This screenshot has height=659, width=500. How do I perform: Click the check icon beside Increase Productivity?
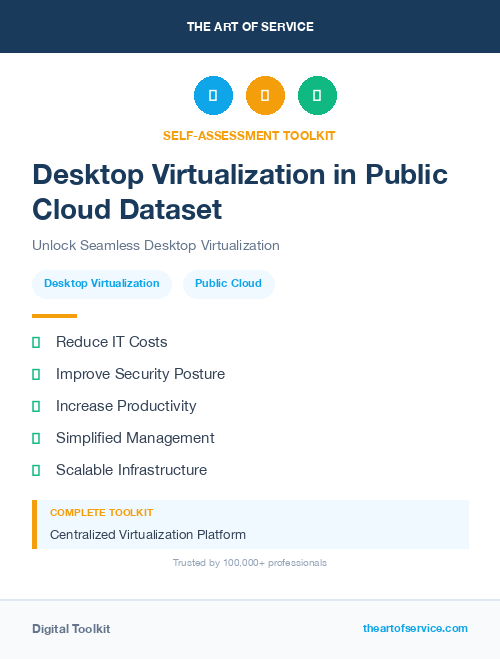36,406
